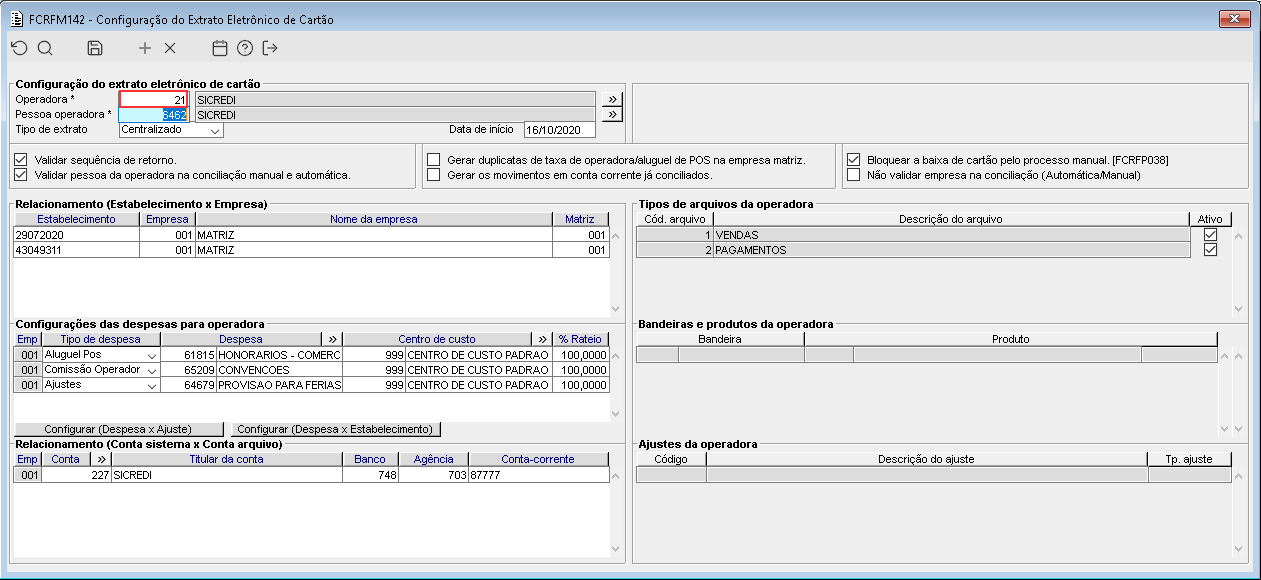Select establishment 43049311 cell
1261x580 pixels.
tap(77, 250)
